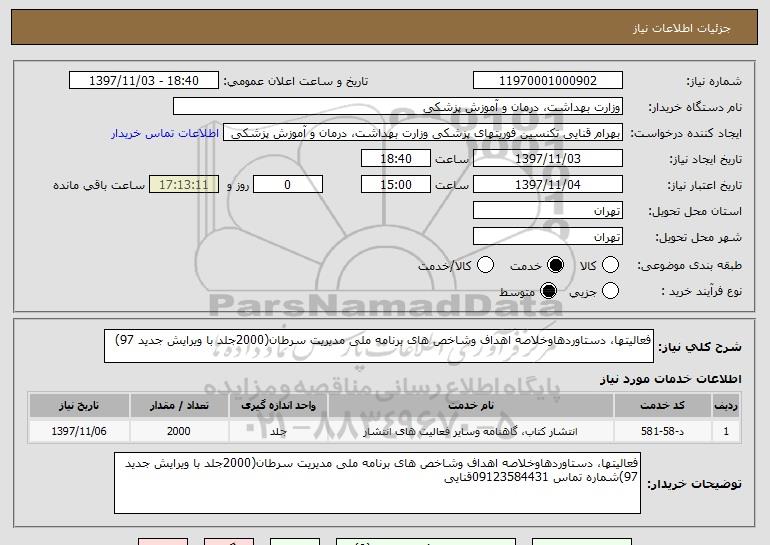
Task: Click the طبقه بندی موضوعی label
Action: (689, 266)
